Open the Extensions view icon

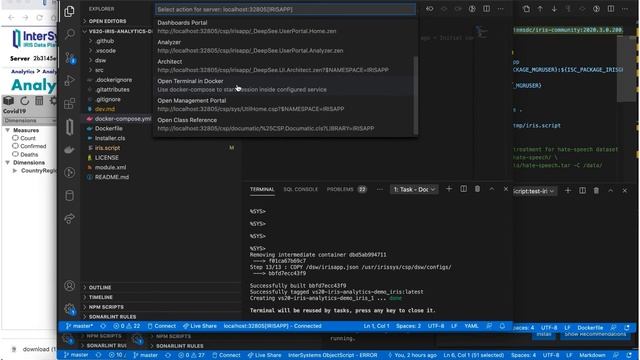[69, 103]
